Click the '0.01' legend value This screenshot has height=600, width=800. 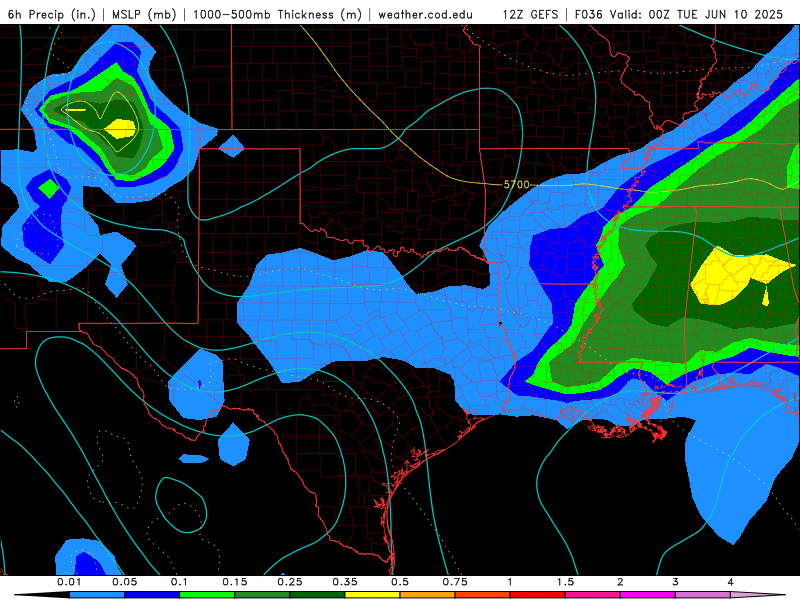pos(69,582)
